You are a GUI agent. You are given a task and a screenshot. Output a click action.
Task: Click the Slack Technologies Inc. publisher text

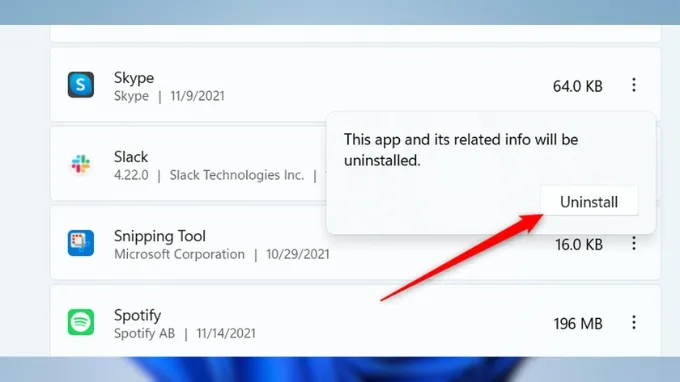(x=237, y=175)
